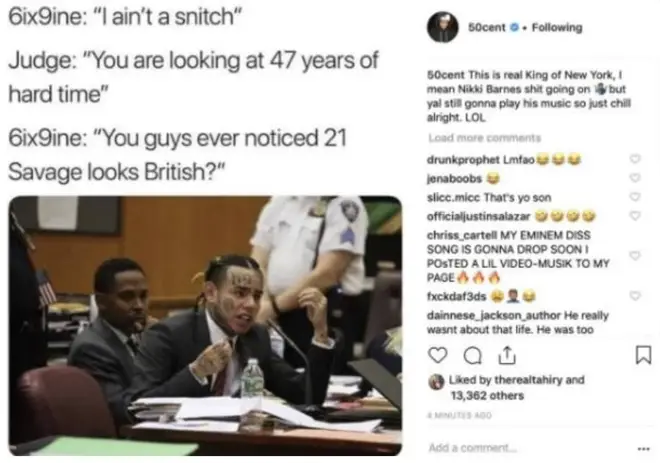Open 50cent's profile picture avatar
The image size is (660, 463).
point(442,27)
